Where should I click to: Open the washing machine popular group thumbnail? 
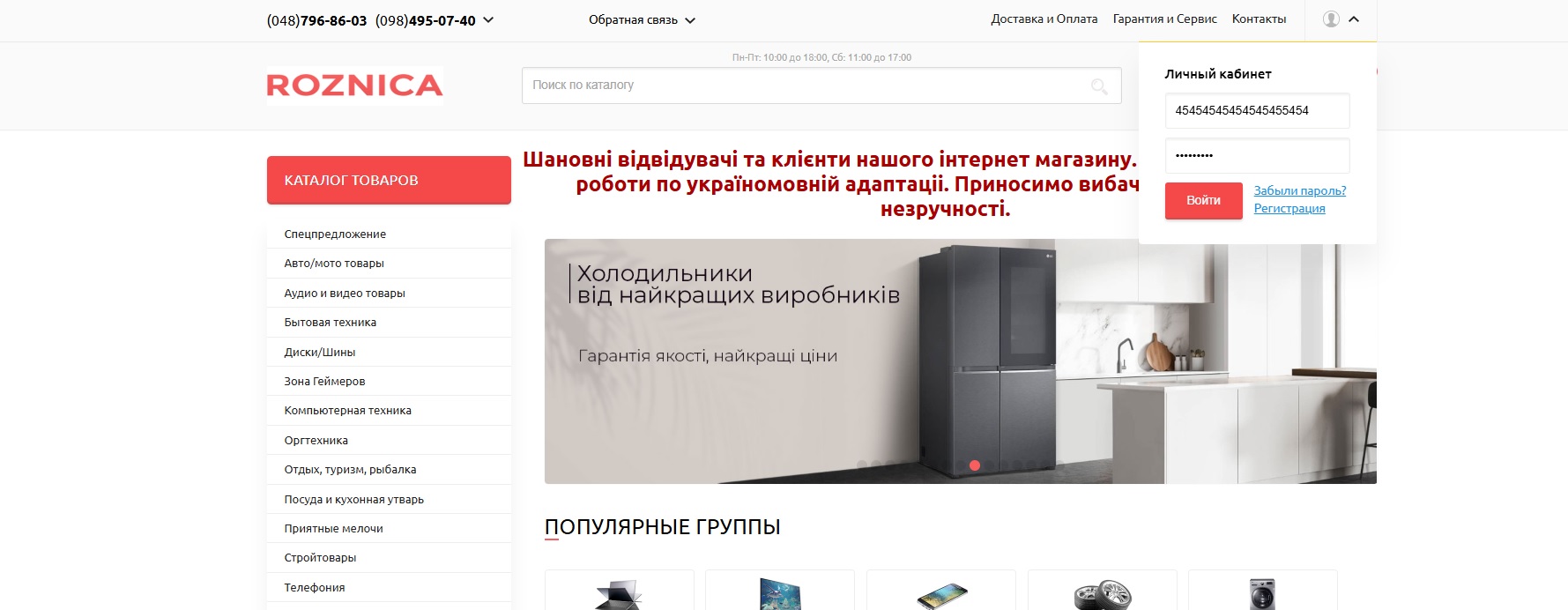[x=1262, y=592]
